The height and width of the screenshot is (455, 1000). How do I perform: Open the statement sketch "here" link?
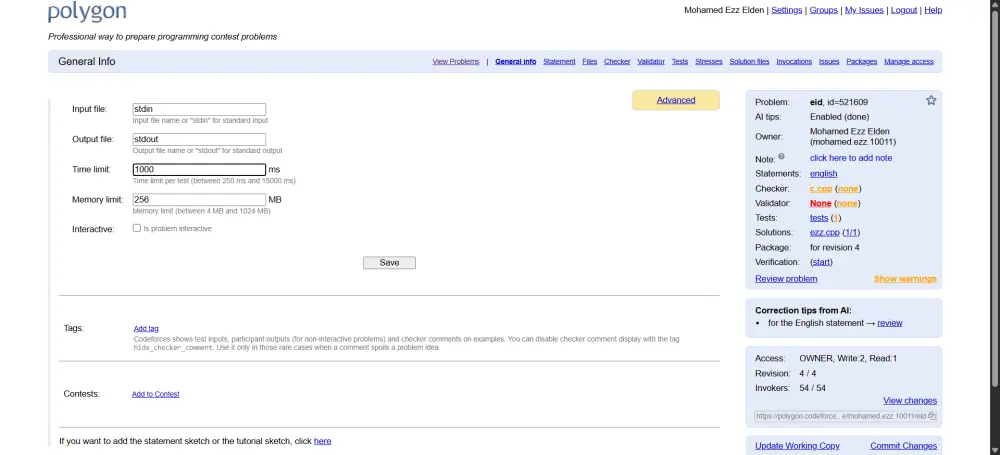322,441
